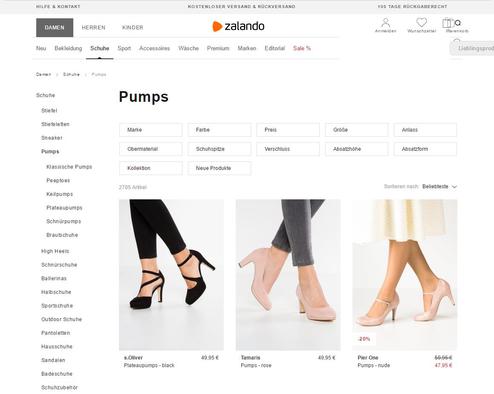
Task: Select High Heels category
Action: click(x=55, y=251)
